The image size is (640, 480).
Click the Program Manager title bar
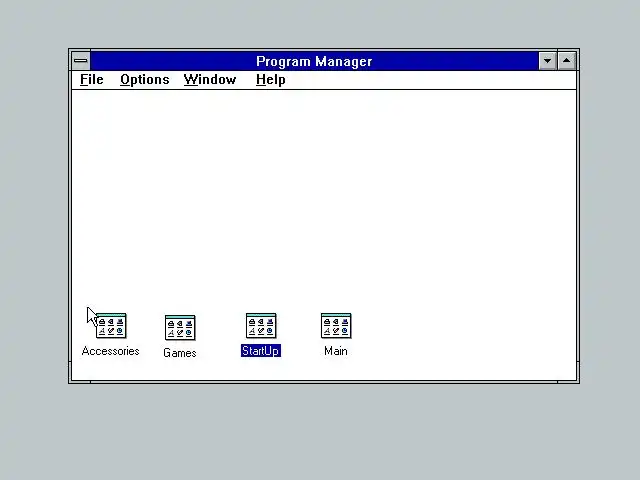click(314, 61)
